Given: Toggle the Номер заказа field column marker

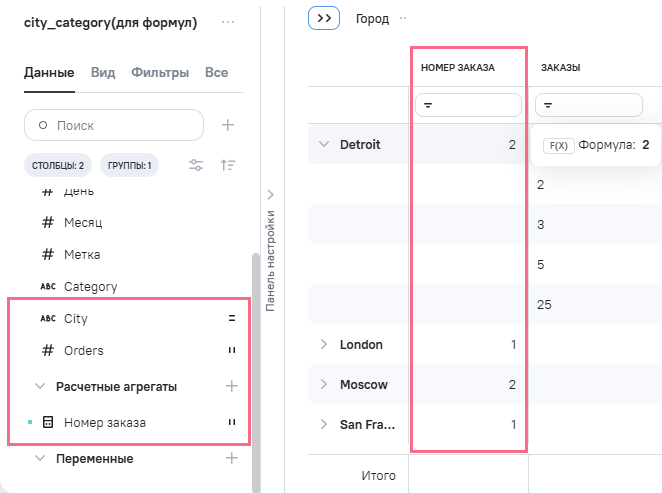Looking at the screenshot, I should 231,423.
